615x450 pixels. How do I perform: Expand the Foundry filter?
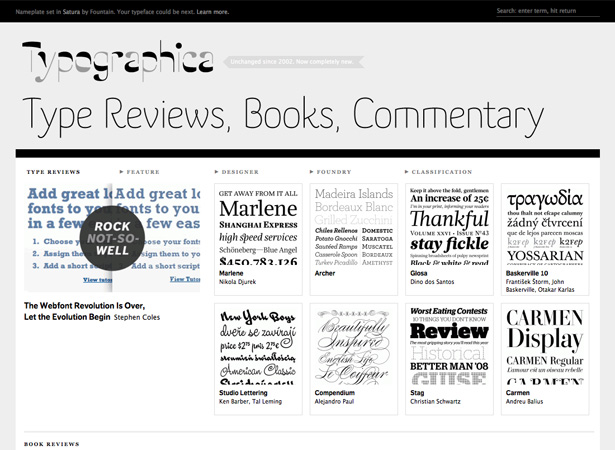pos(330,172)
